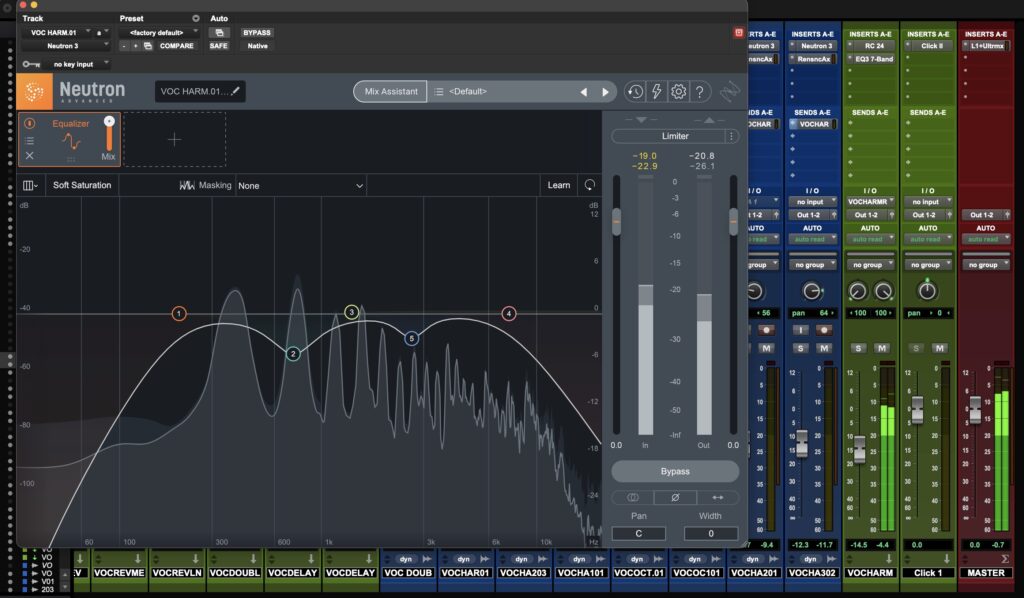
Task: Toggle Soft Saturation in the equalizer
Action: (x=82, y=185)
